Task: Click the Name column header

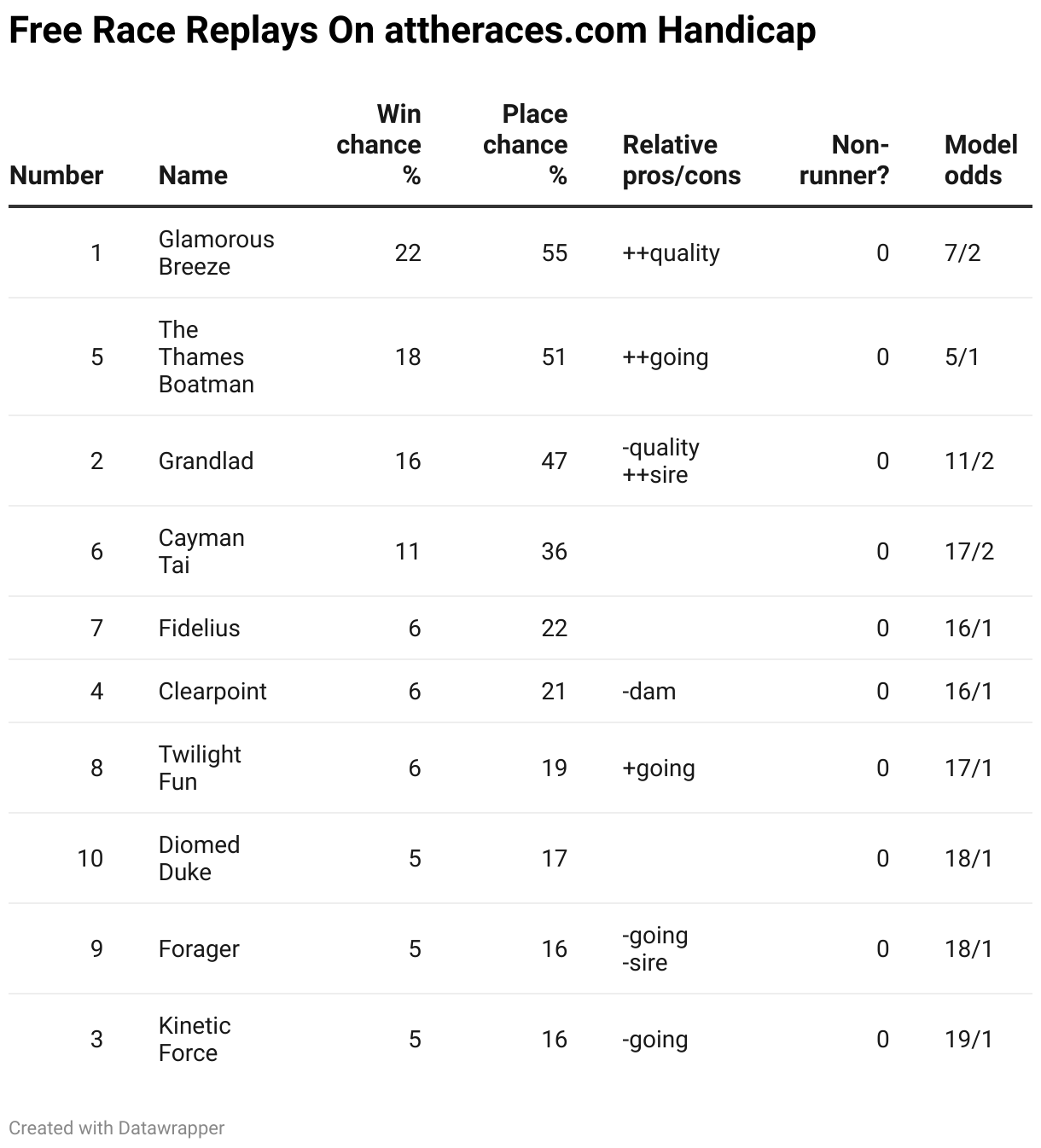Action: (x=193, y=175)
